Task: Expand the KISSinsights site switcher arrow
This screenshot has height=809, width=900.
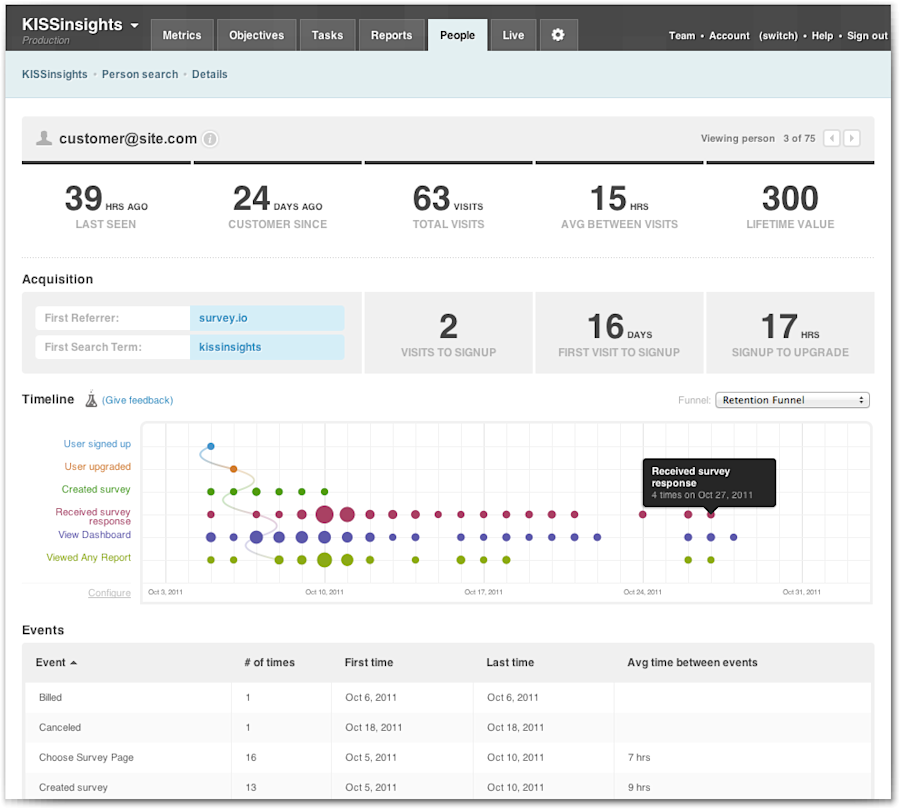Action: [x=134, y=25]
